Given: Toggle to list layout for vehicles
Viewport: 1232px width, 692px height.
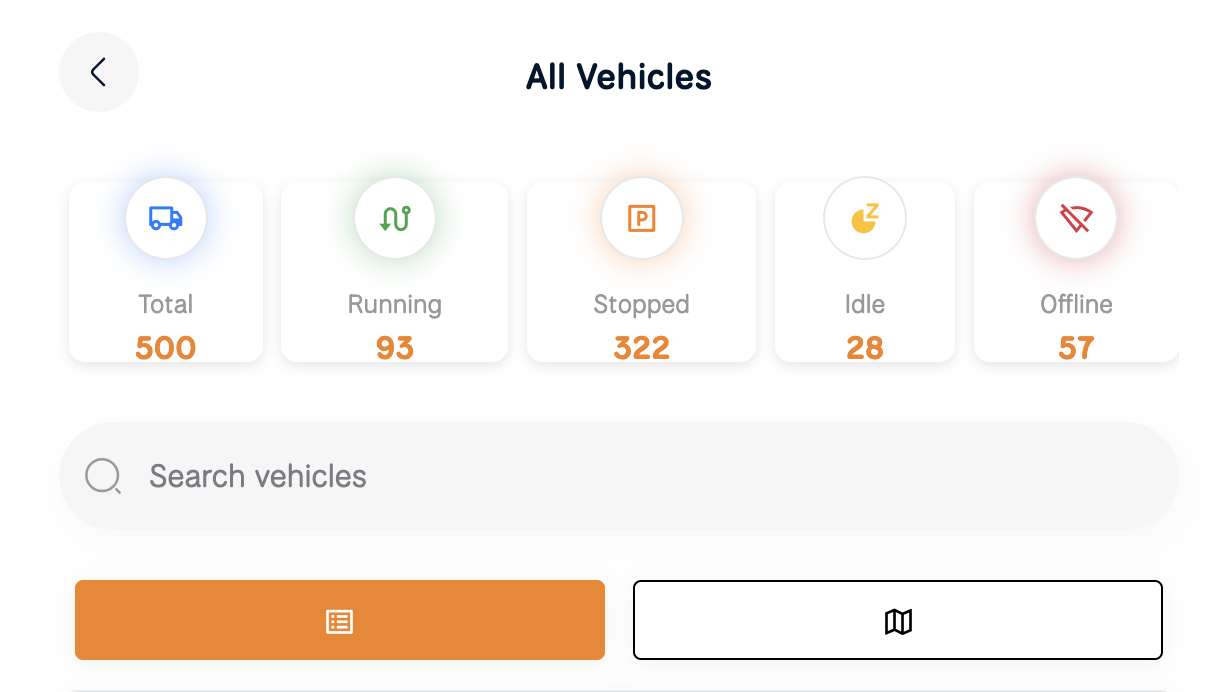Looking at the screenshot, I should [339, 620].
